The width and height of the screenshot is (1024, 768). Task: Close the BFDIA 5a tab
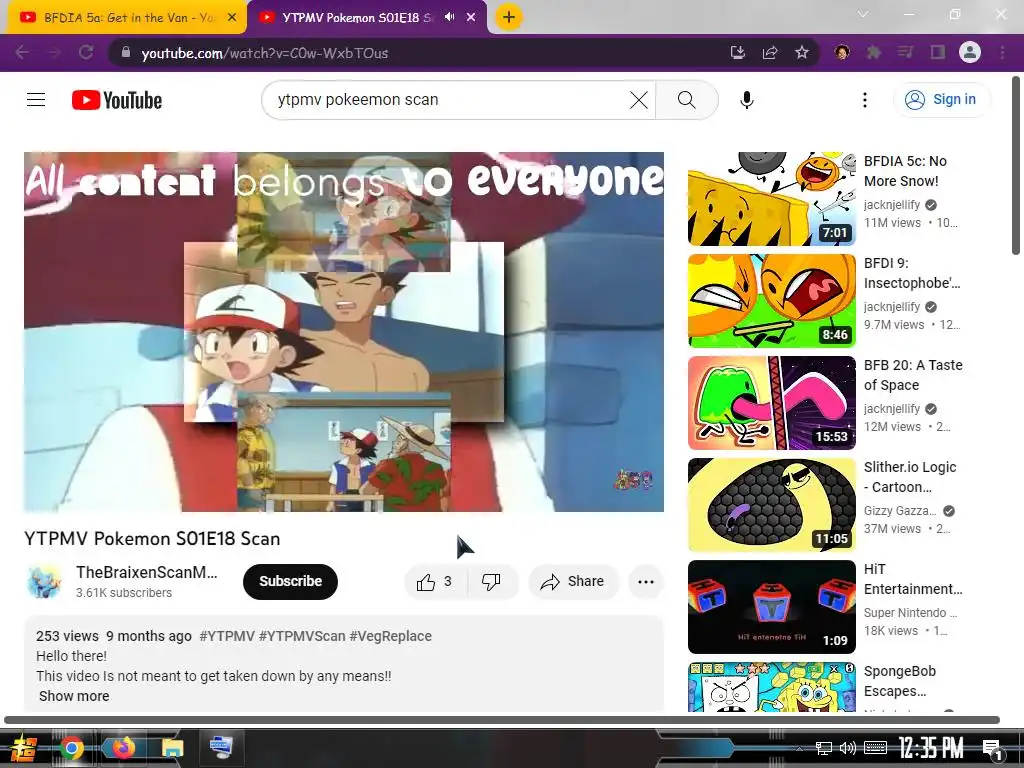point(232,18)
